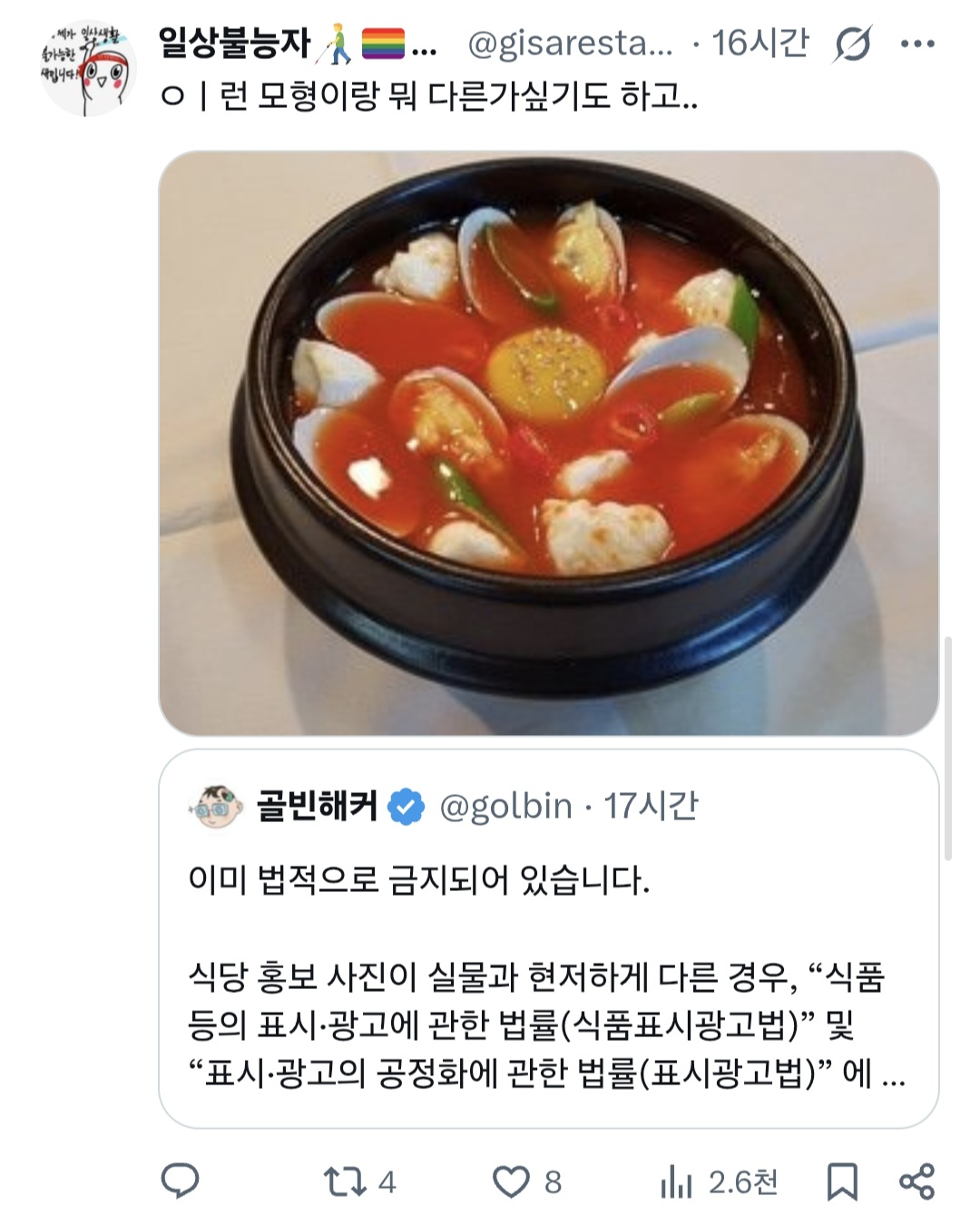Open @golbin handle link
Screen dimensions: 980x1225
pos(505,806)
